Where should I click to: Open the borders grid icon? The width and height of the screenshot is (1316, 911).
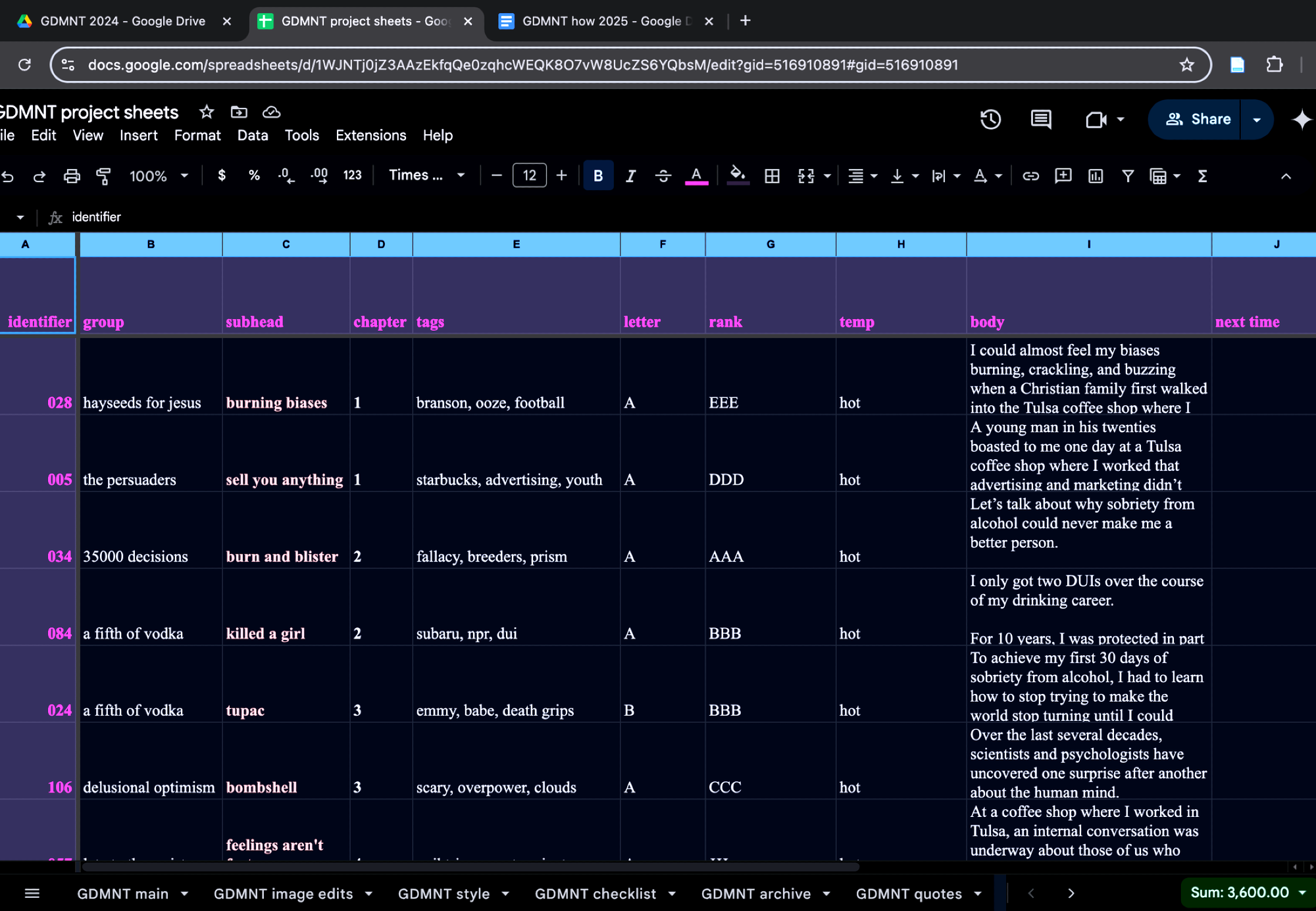[772, 176]
